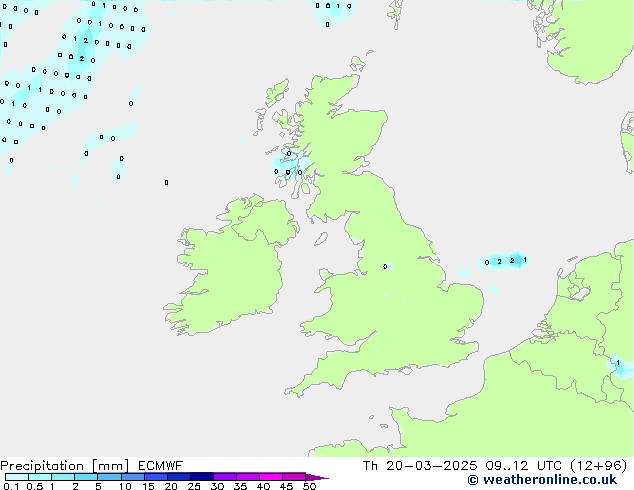Select the 10–15 mm legend color swatch

(132, 477)
